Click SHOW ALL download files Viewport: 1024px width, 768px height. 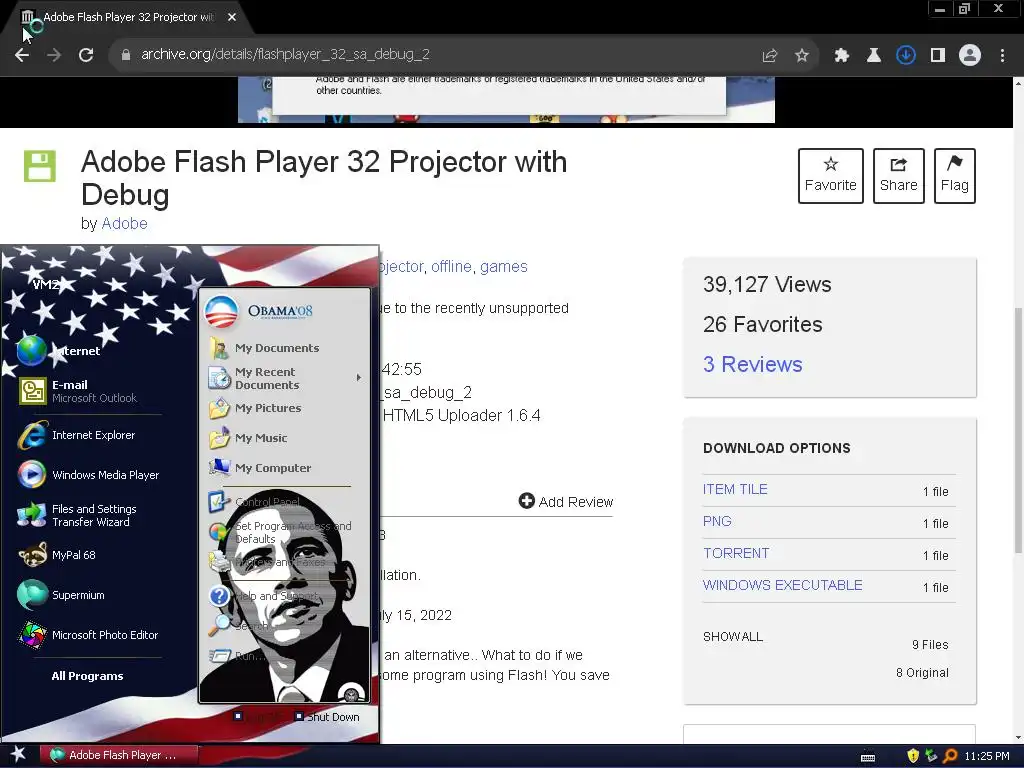(x=733, y=637)
